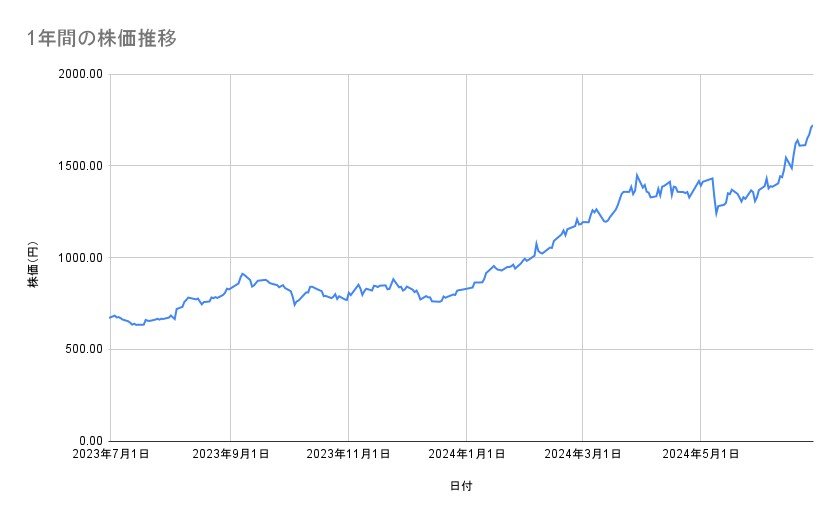Click the line's starting point at the left edge

pyautogui.click(x=111, y=317)
